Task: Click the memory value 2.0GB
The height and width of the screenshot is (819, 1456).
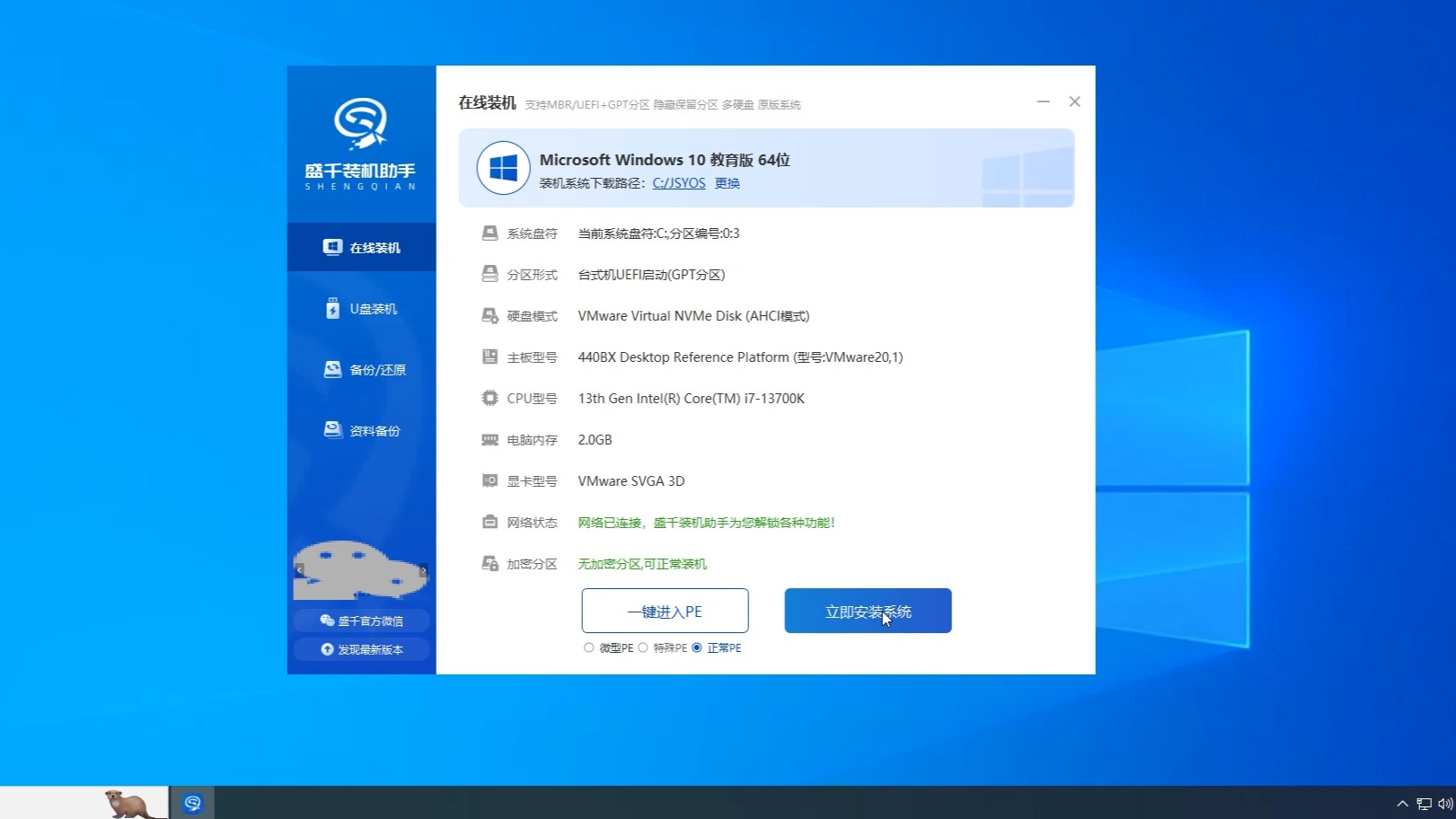Action: click(595, 440)
